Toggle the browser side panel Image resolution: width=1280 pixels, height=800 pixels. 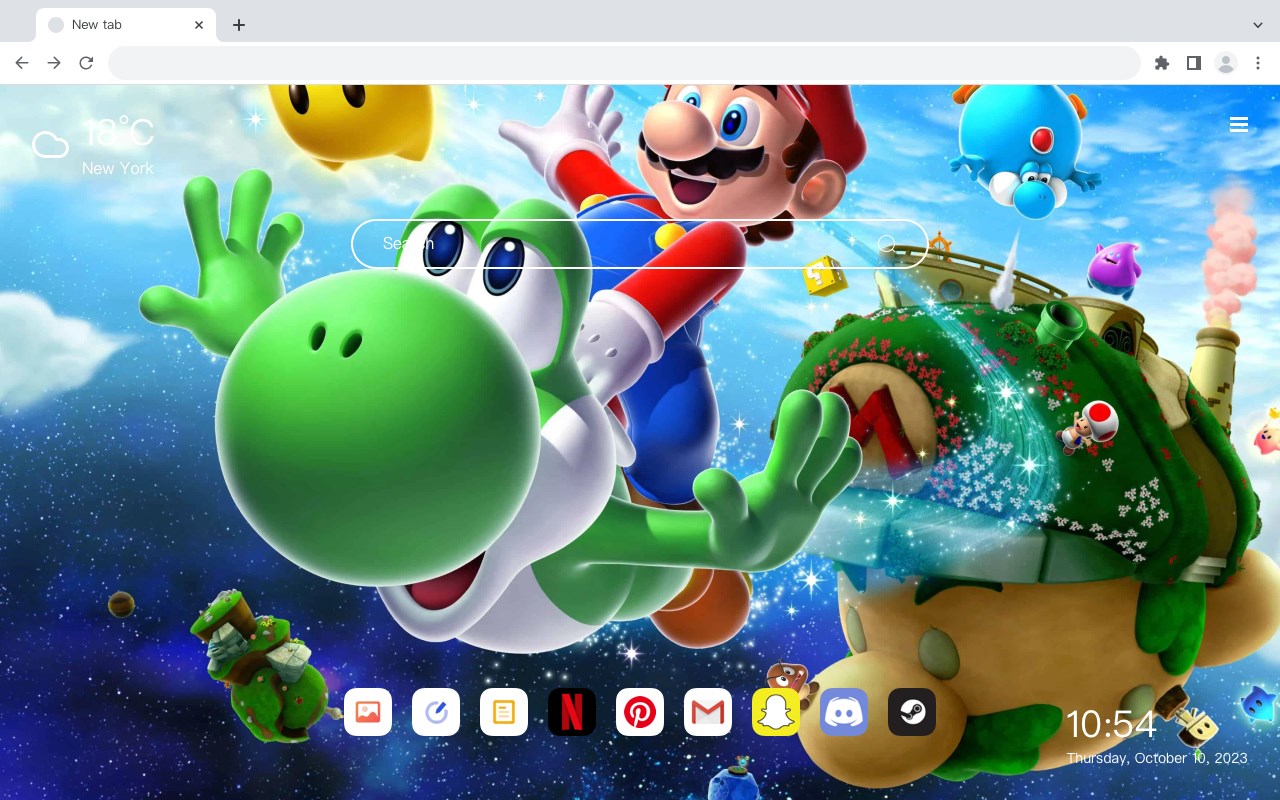(1193, 63)
